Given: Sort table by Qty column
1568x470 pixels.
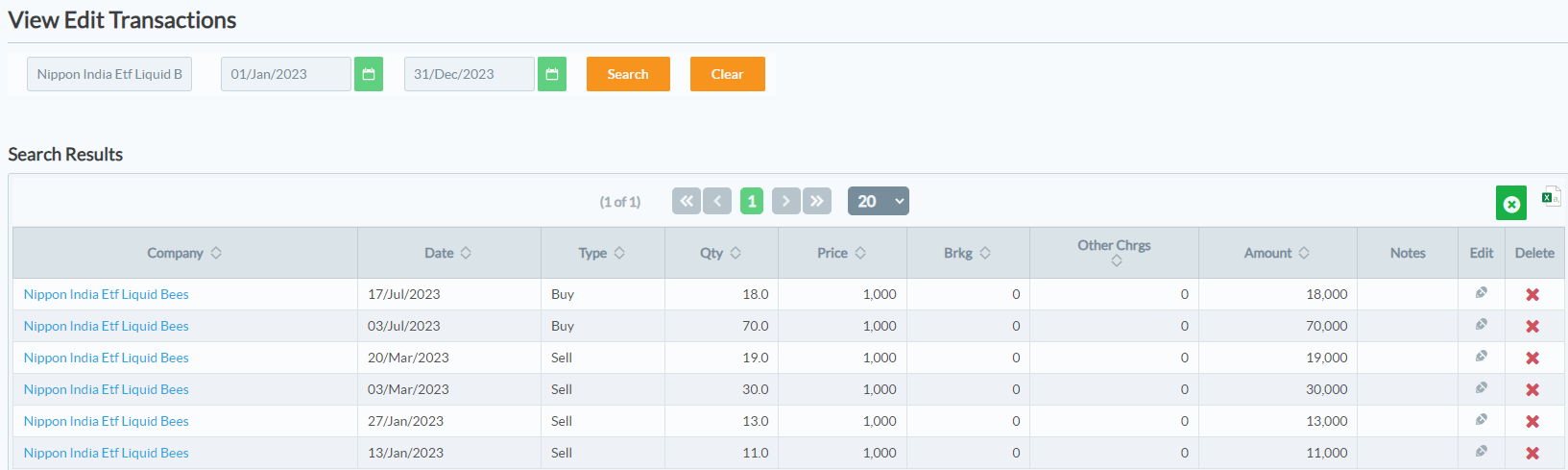Looking at the screenshot, I should (x=736, y=253).
